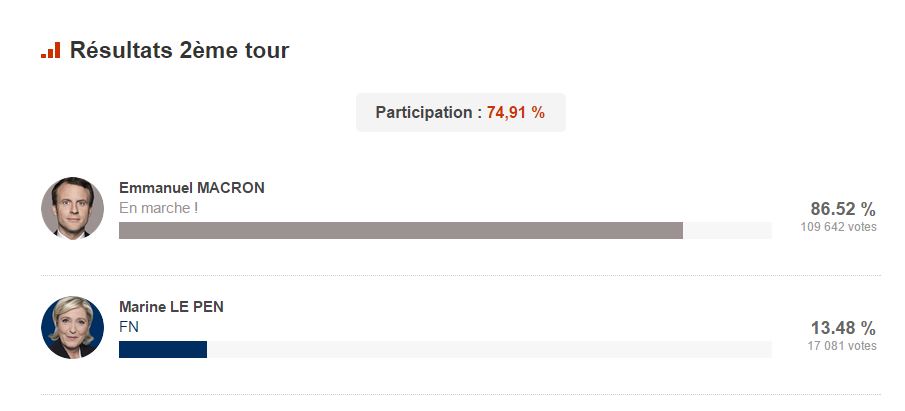Click the empty end of Macron's result bar
The width and height of the screenshot is (905, 411).
pos(727,230)
